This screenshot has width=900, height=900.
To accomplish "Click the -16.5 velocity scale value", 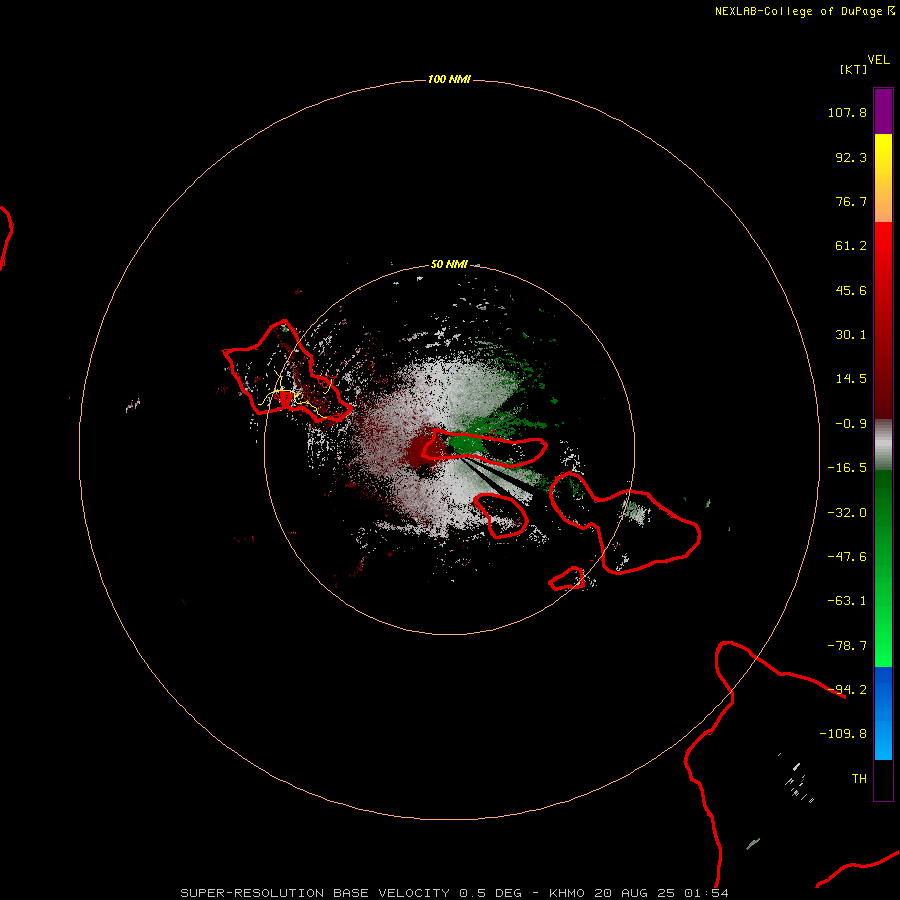I will tap(847, 468).
